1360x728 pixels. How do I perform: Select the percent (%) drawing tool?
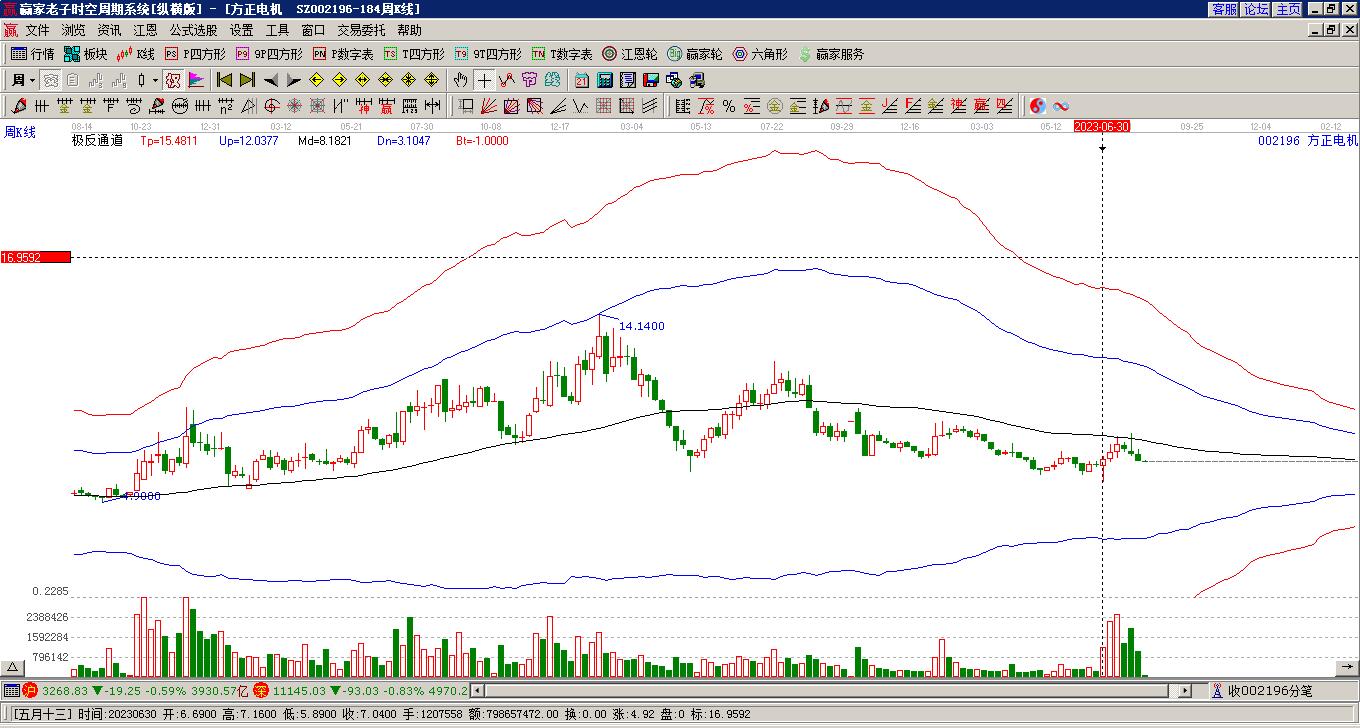tap(729, 106)
